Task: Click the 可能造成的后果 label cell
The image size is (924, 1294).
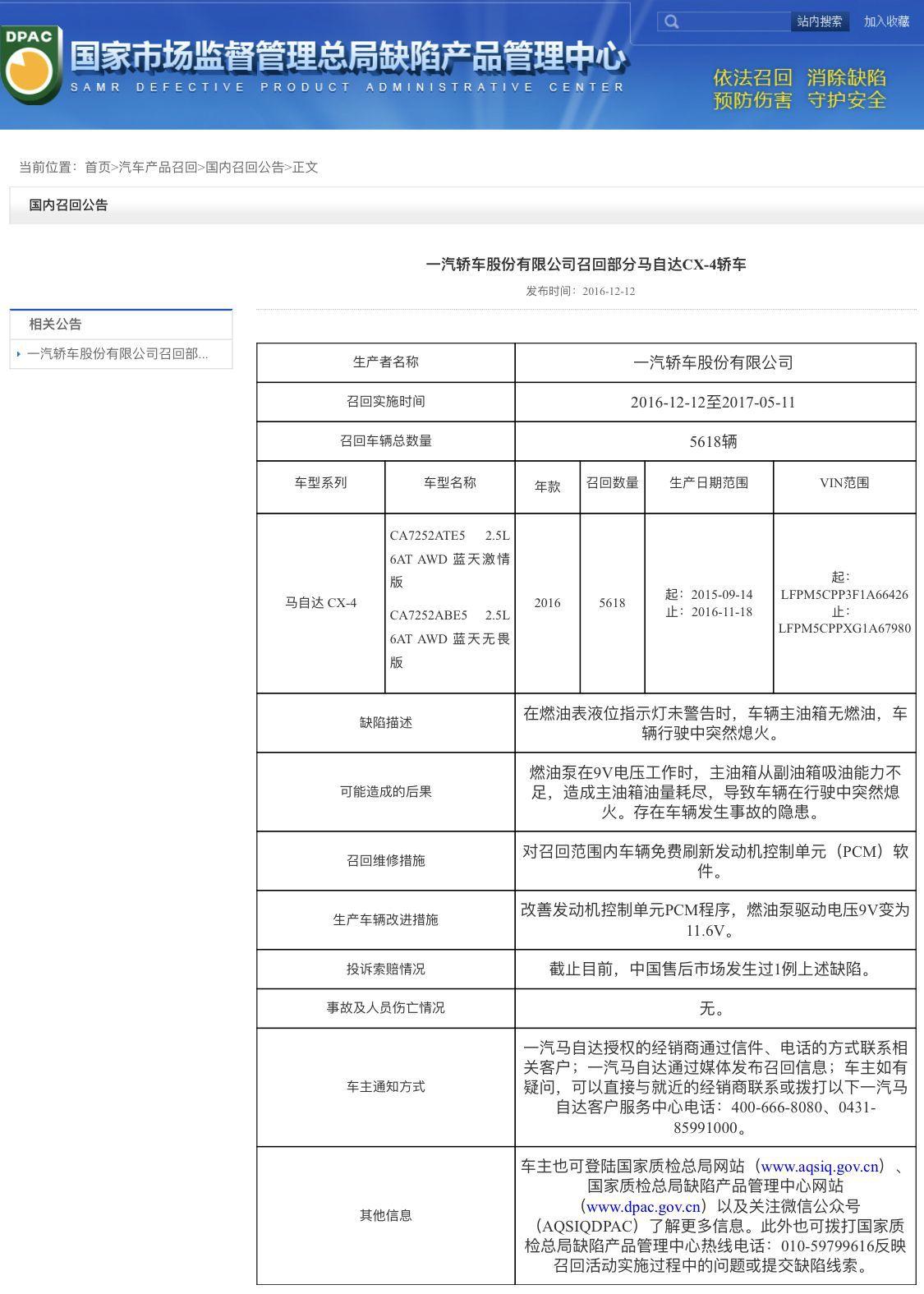Action: click(x=386, y=792)
